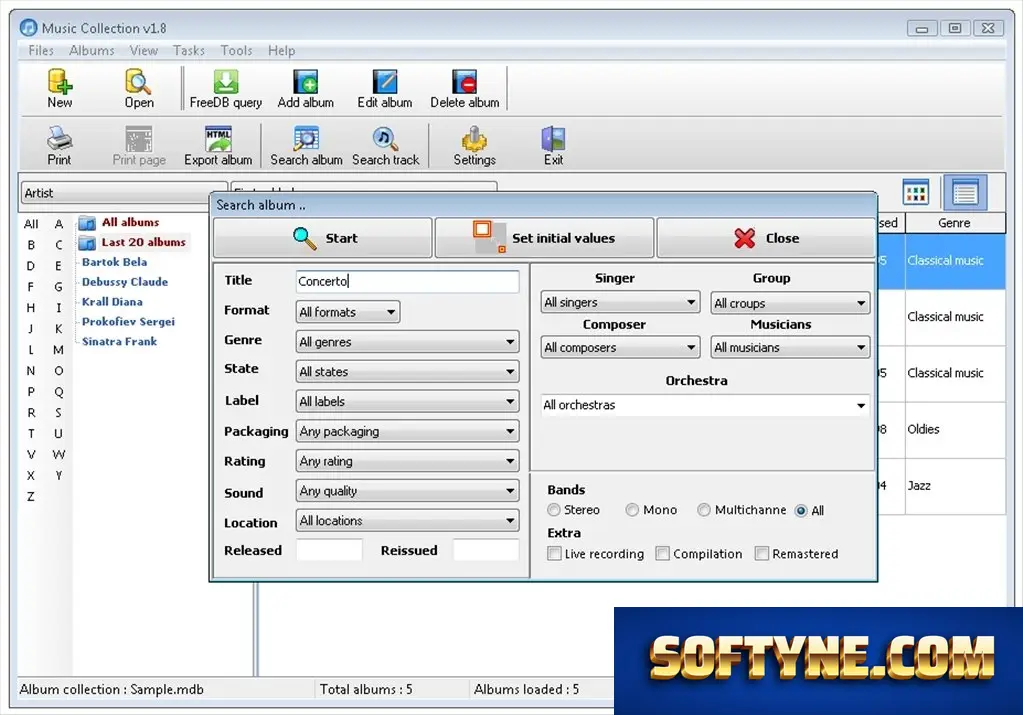Open the All orchestras dropdown
The height and width of the screenshot is (715, 1023).
tap(705, 405)
